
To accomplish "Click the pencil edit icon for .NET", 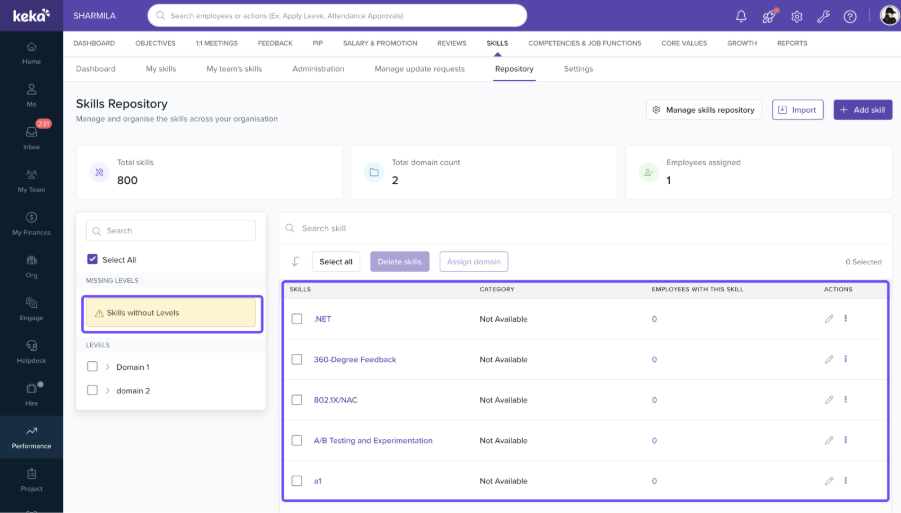I will (829, 319).
